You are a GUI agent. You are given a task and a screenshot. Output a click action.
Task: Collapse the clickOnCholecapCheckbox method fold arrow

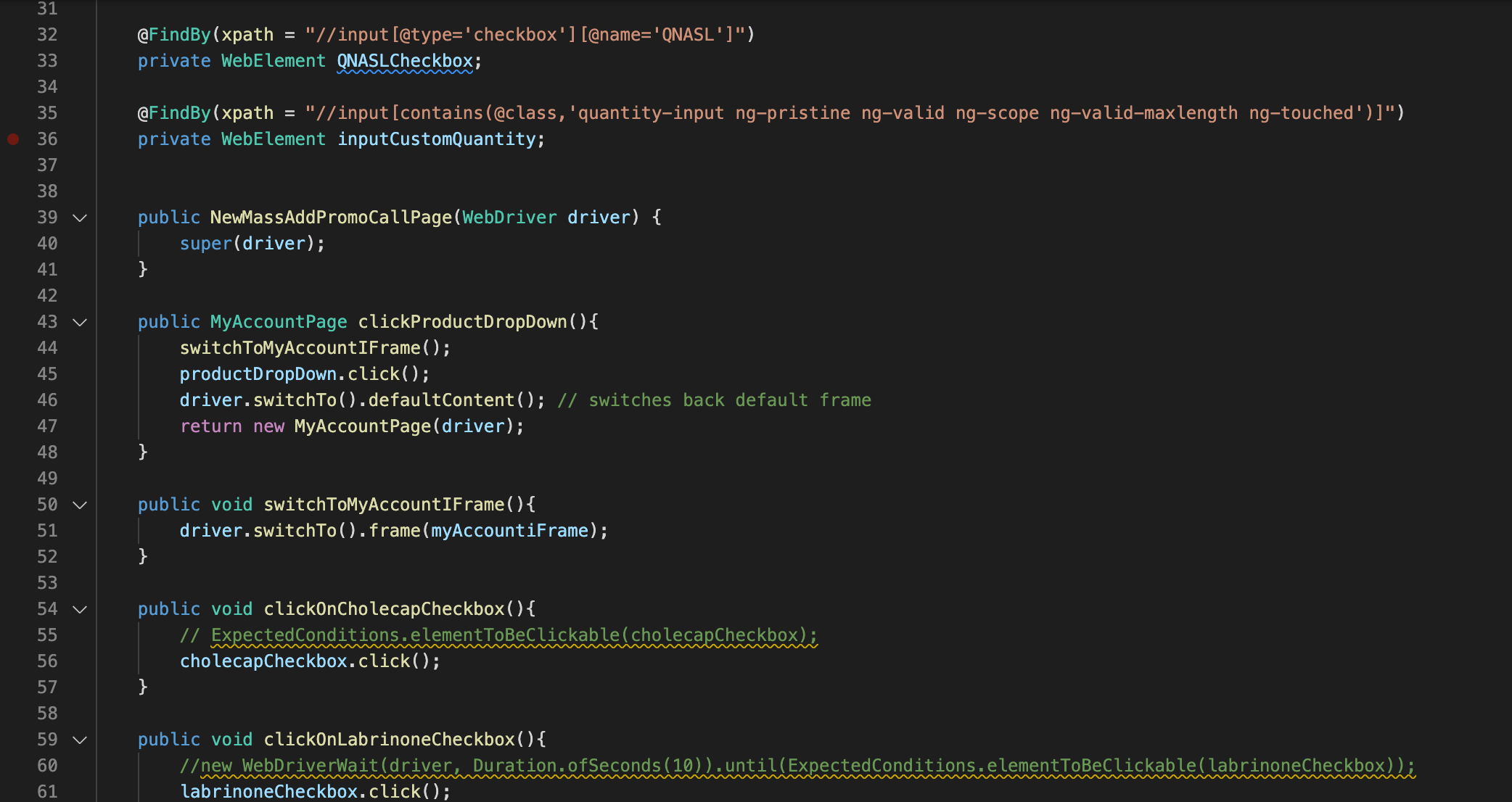coord(80,609)
